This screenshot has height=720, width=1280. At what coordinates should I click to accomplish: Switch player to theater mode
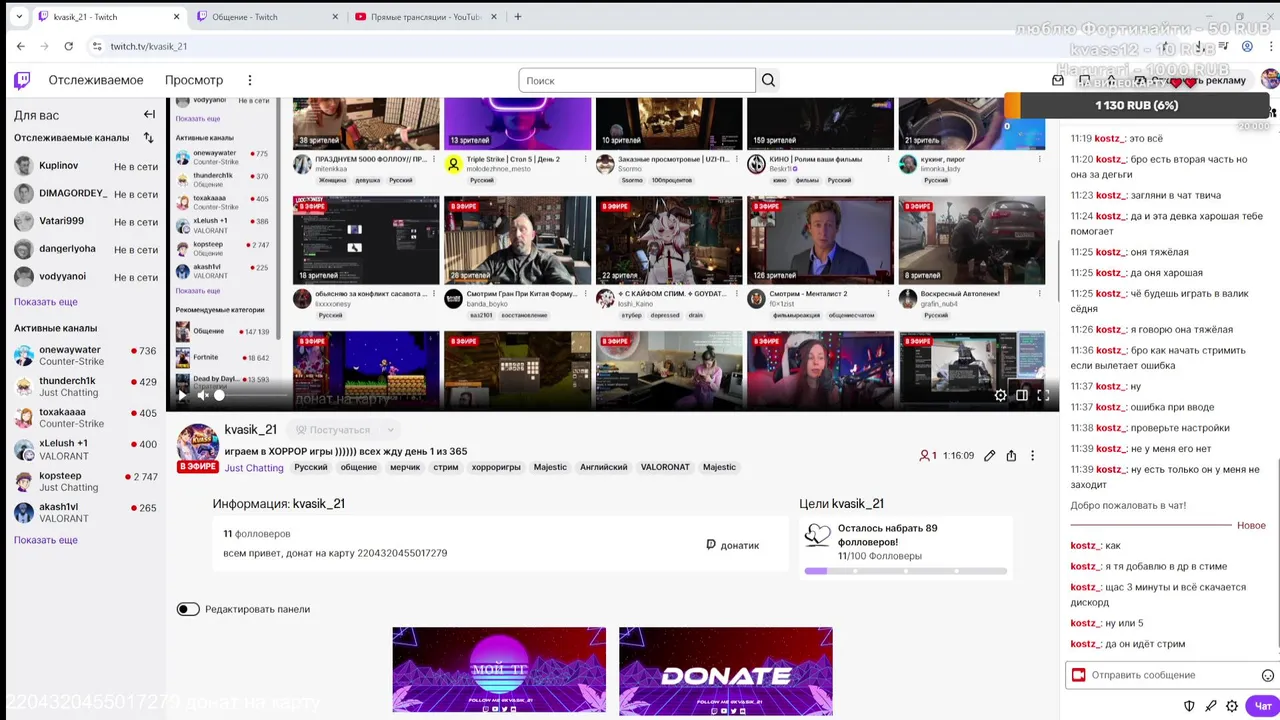pyautogui.click(x=1022, y=395)
